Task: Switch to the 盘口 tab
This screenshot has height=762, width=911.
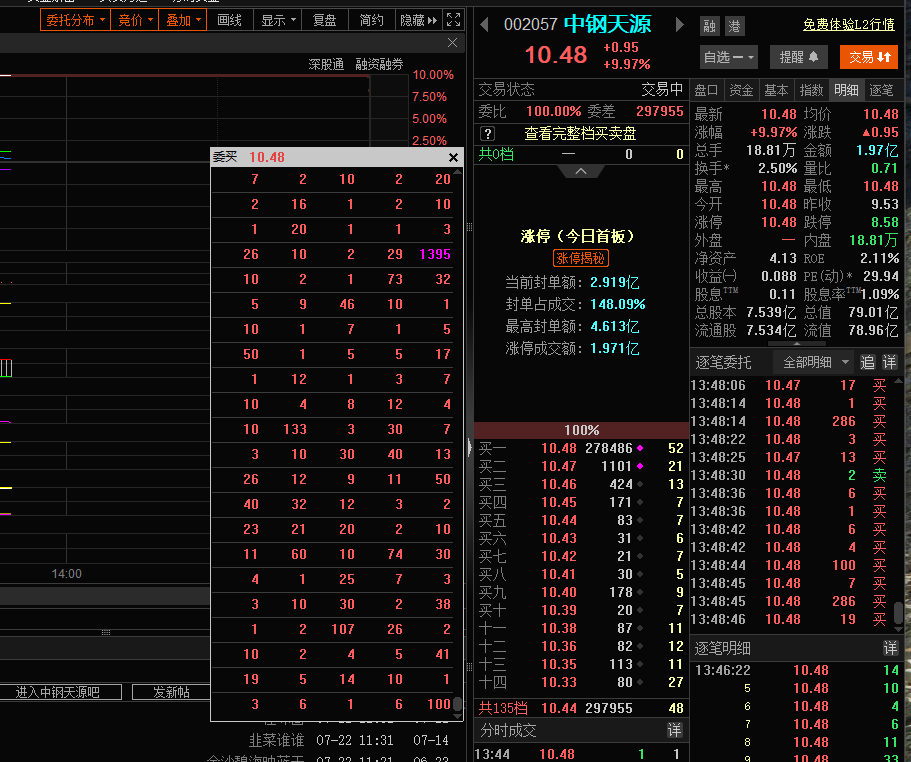Action: [706, 90]
